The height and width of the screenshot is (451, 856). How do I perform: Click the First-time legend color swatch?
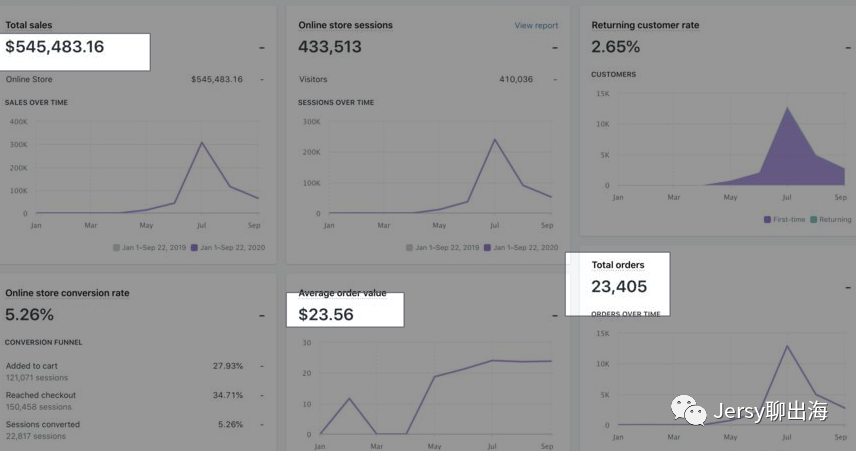tap(767, 219)
